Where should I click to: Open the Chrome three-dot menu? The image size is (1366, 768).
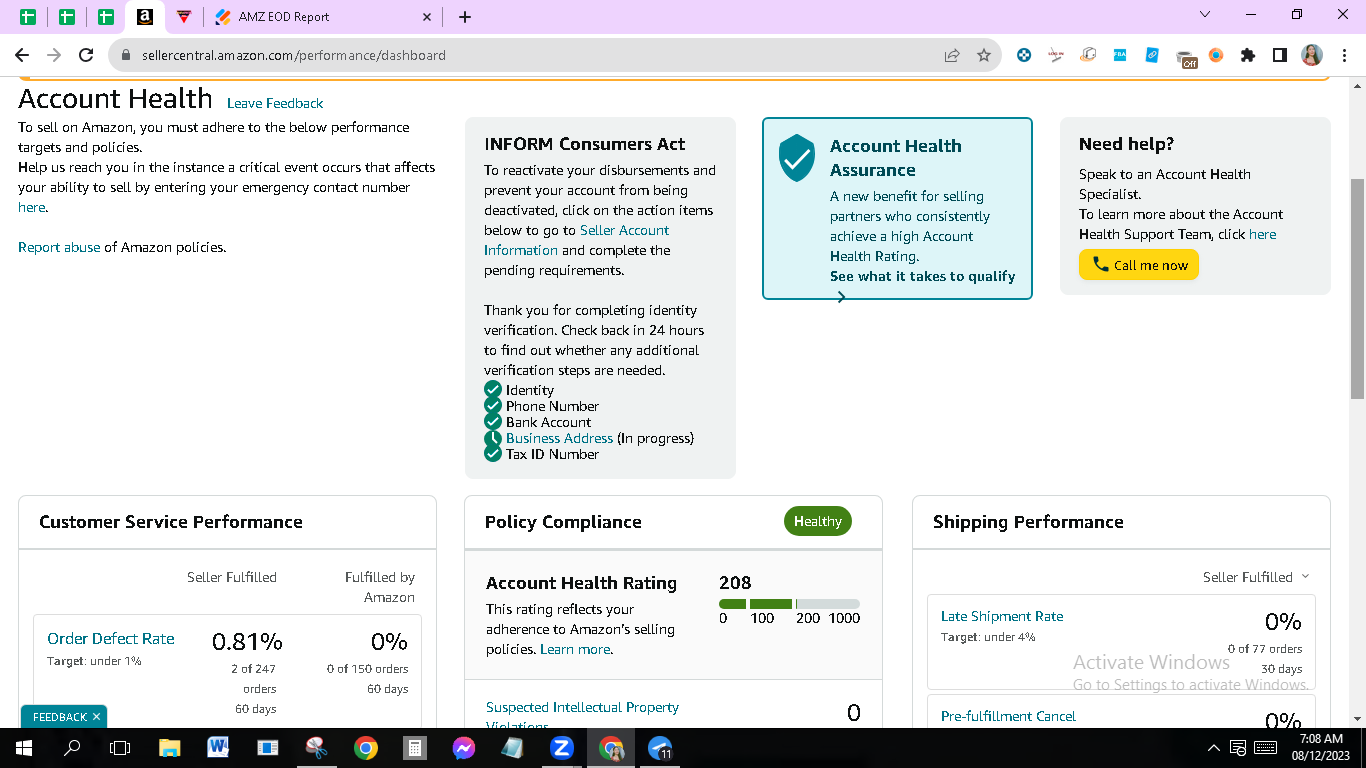click(1344, 56)
